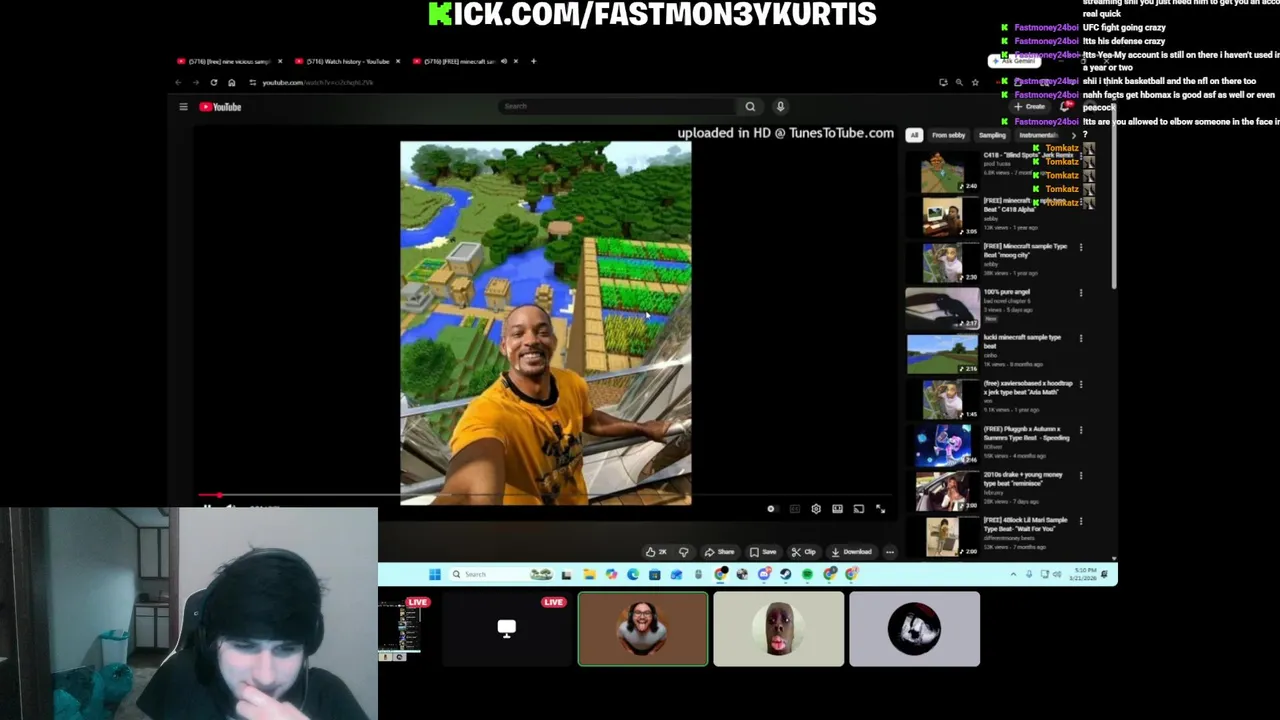This screenshot has height=720, width=1280.
Task: Enter fullscreen in the video player
Action: (881, 509)
